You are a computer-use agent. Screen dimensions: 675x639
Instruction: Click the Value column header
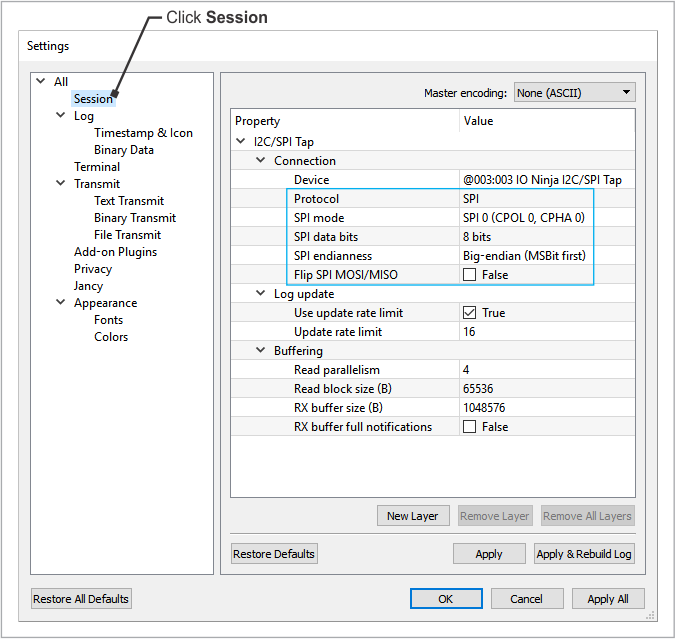(x=547, y=121)
